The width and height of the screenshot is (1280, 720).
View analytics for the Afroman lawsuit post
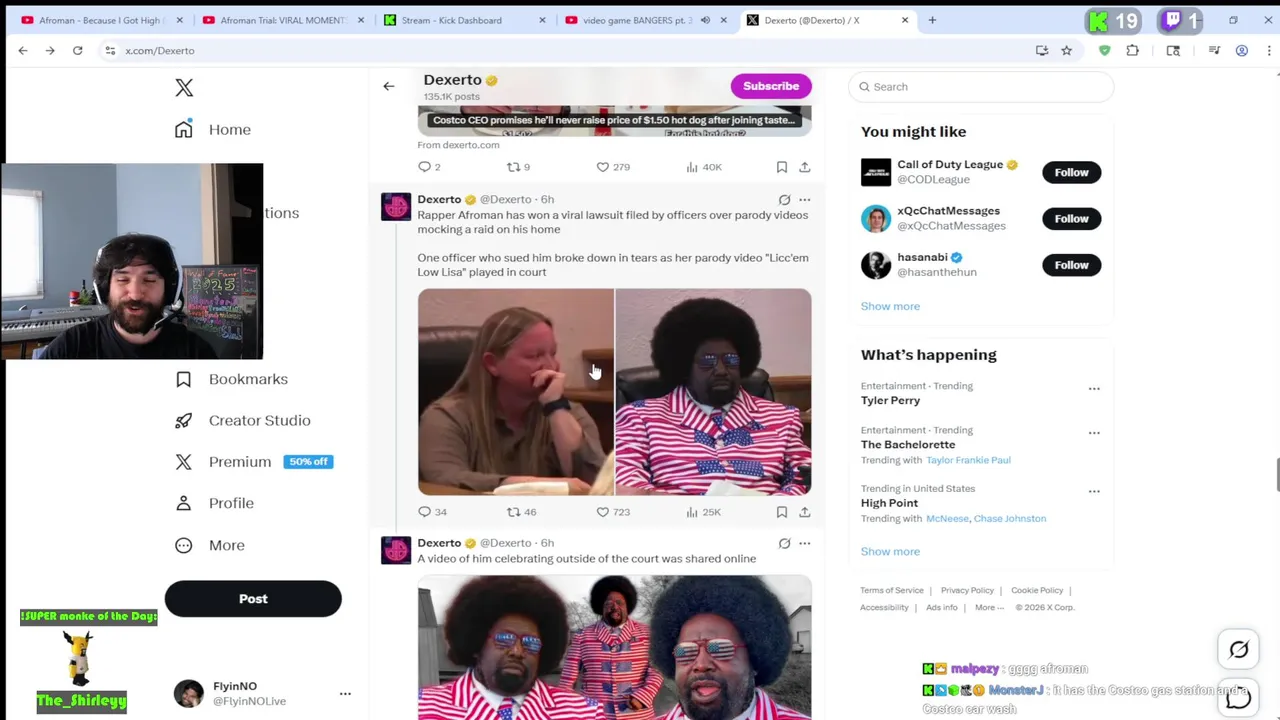click(703, 512)
